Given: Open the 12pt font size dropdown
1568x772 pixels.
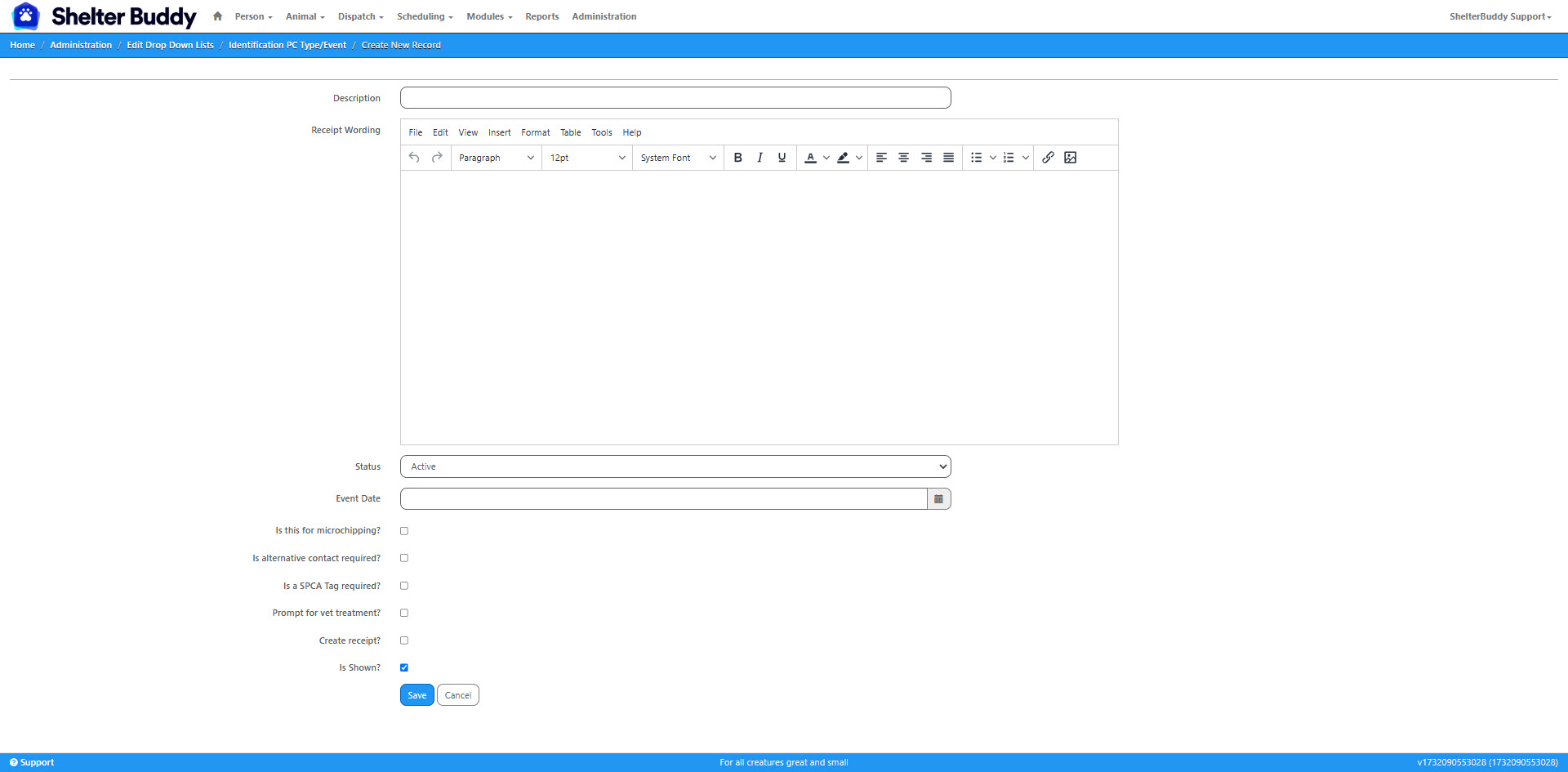Looking at the screenshot, I should [x=586, y=158].
